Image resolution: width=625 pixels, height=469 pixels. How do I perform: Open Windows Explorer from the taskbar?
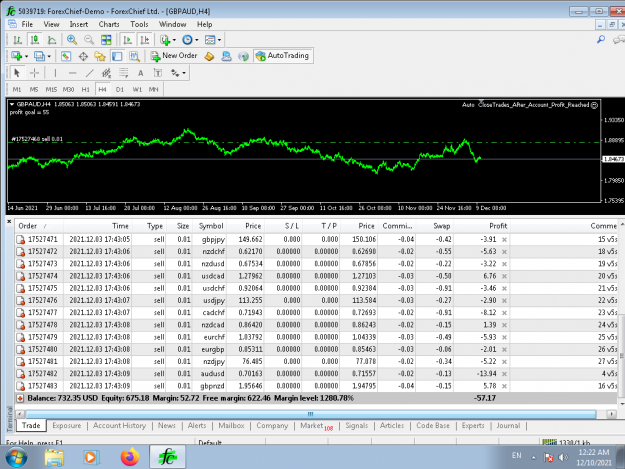(54, 457)
